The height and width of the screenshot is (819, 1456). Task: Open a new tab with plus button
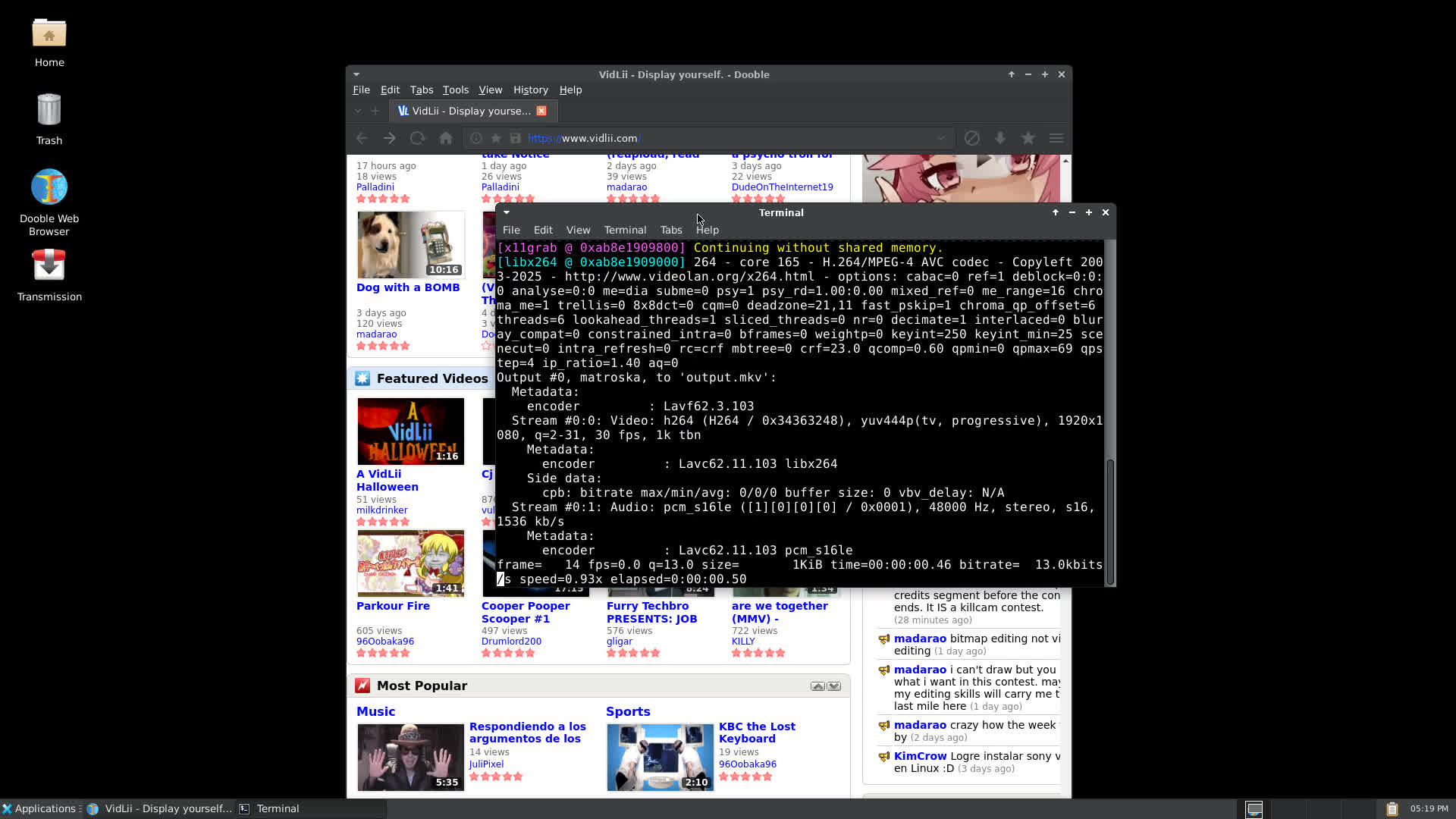[x=375, y=111]
